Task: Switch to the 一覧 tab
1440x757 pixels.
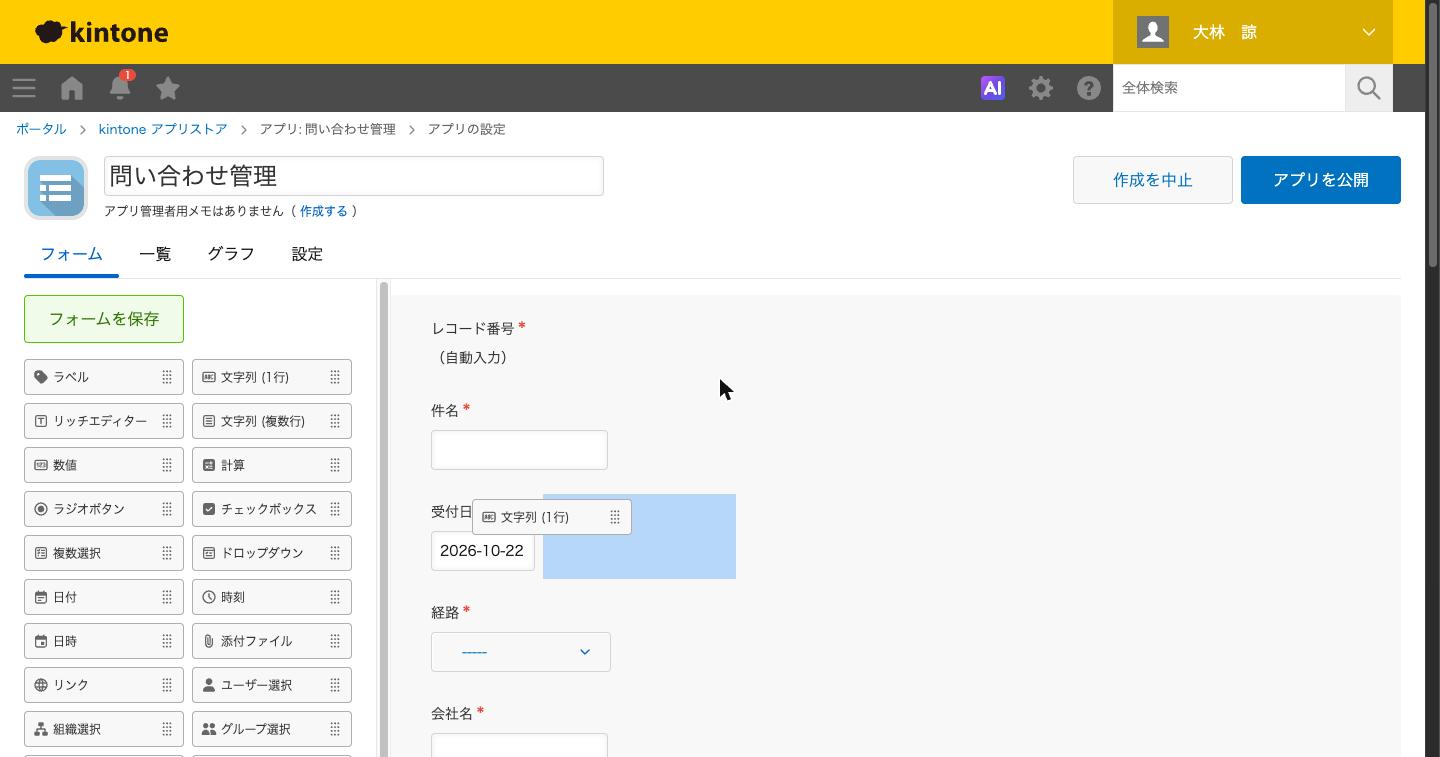Action: [x=155, y=254]
